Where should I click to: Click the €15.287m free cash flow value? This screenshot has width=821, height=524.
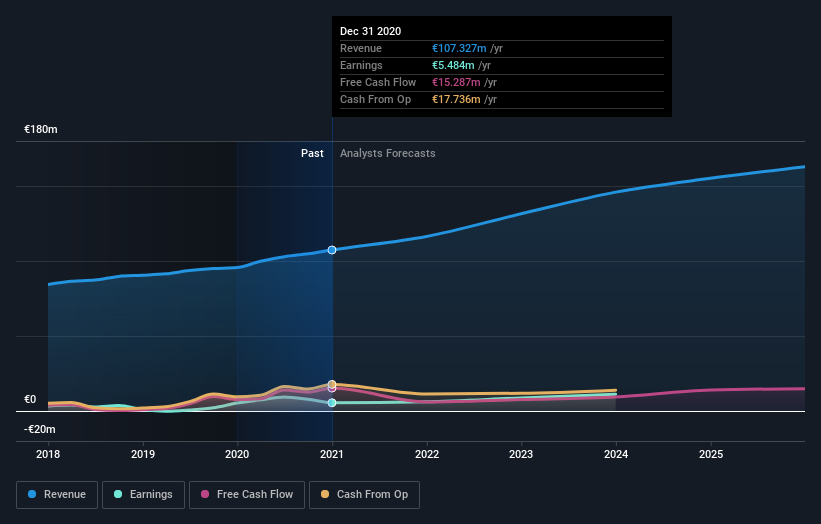click(456, 82)
